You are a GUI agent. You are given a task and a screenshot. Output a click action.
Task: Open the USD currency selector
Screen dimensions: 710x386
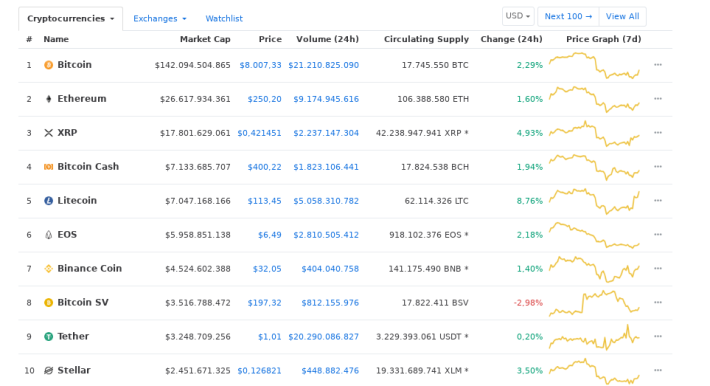coord(518,16)
